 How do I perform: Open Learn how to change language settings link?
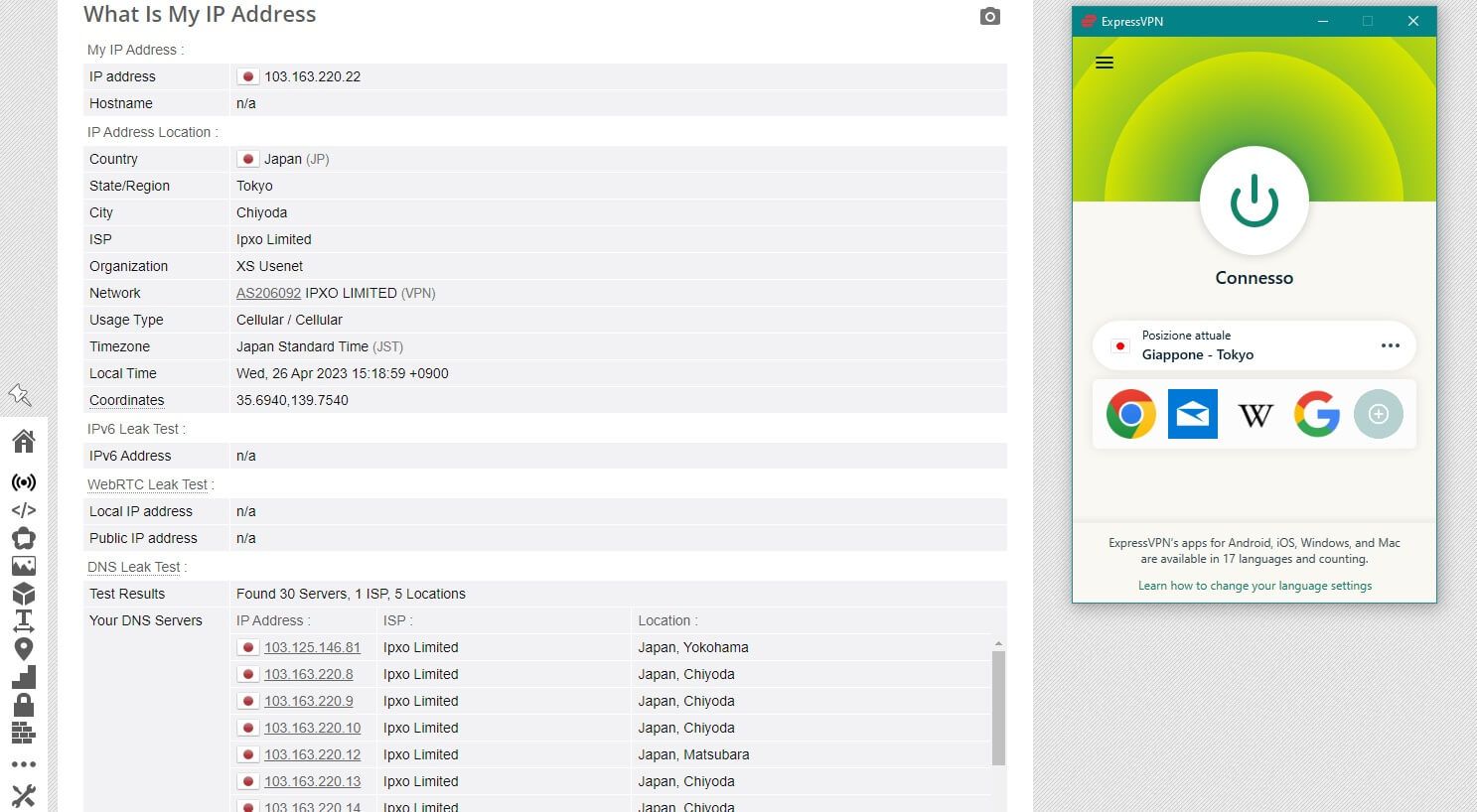pos(1255,586)
